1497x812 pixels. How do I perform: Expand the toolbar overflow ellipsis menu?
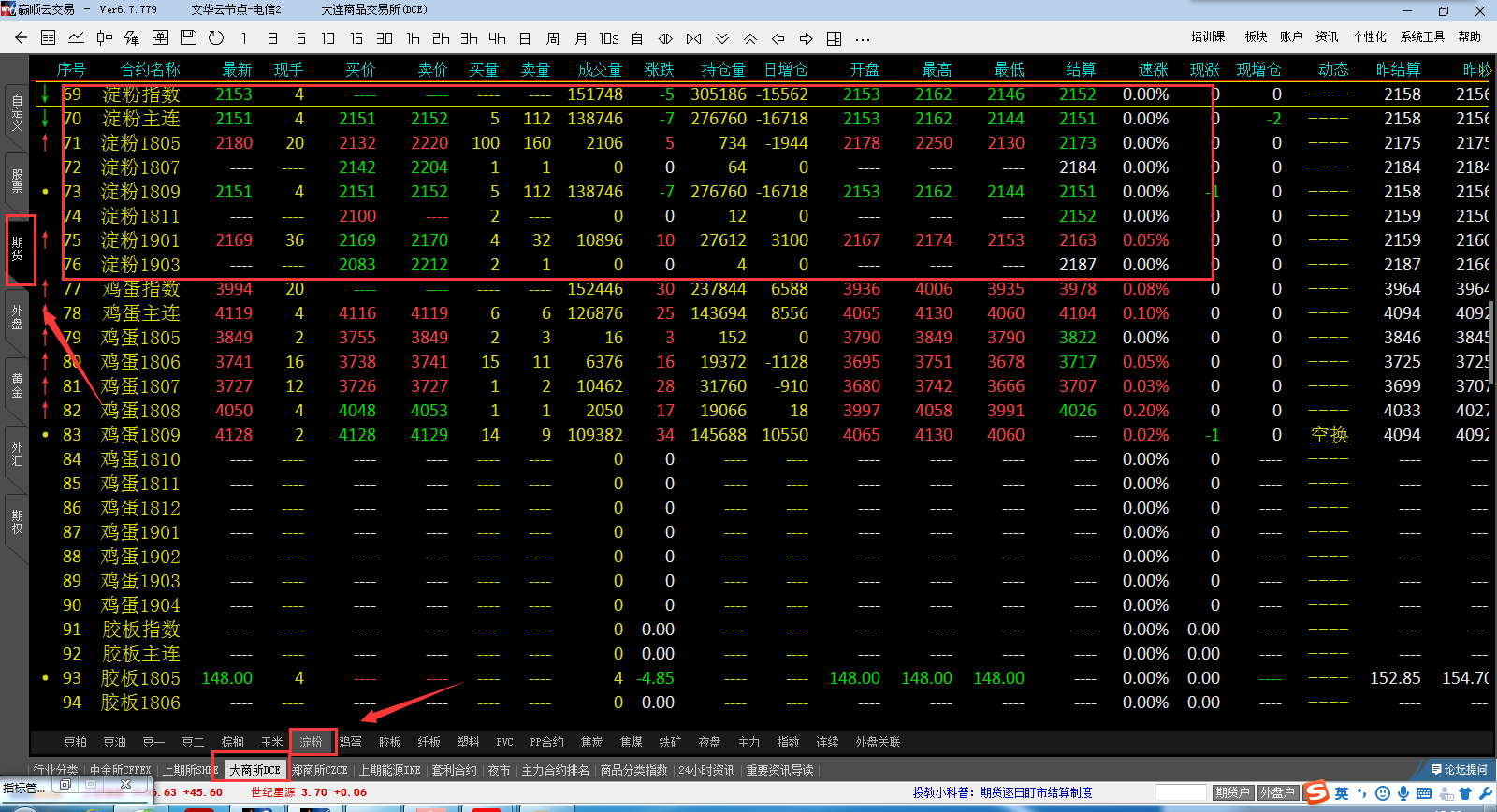(863, 38)
